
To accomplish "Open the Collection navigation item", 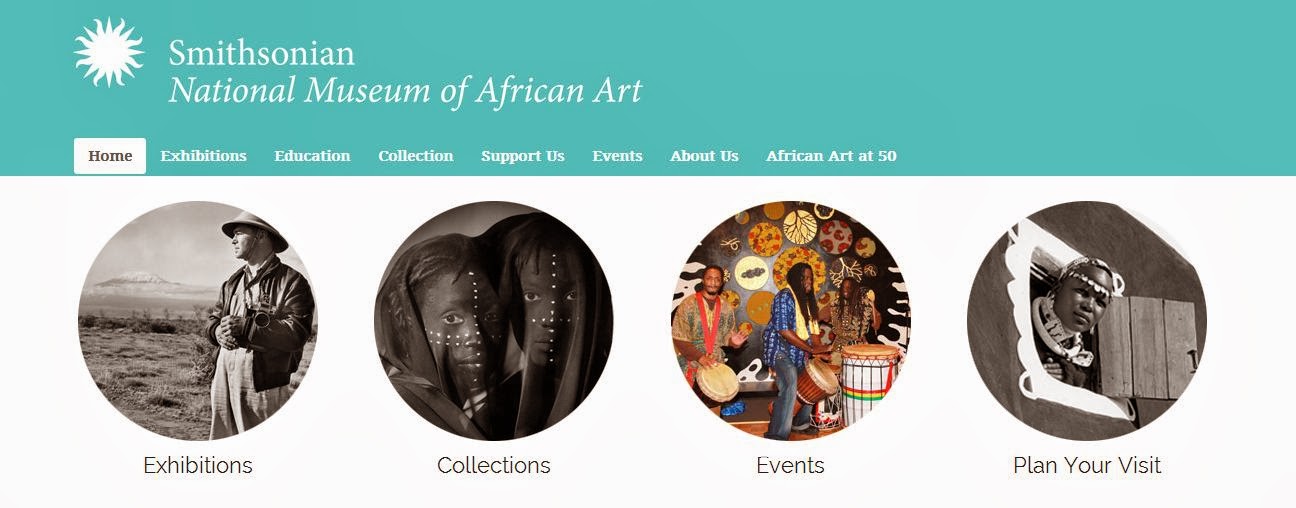I will [415, 156].
